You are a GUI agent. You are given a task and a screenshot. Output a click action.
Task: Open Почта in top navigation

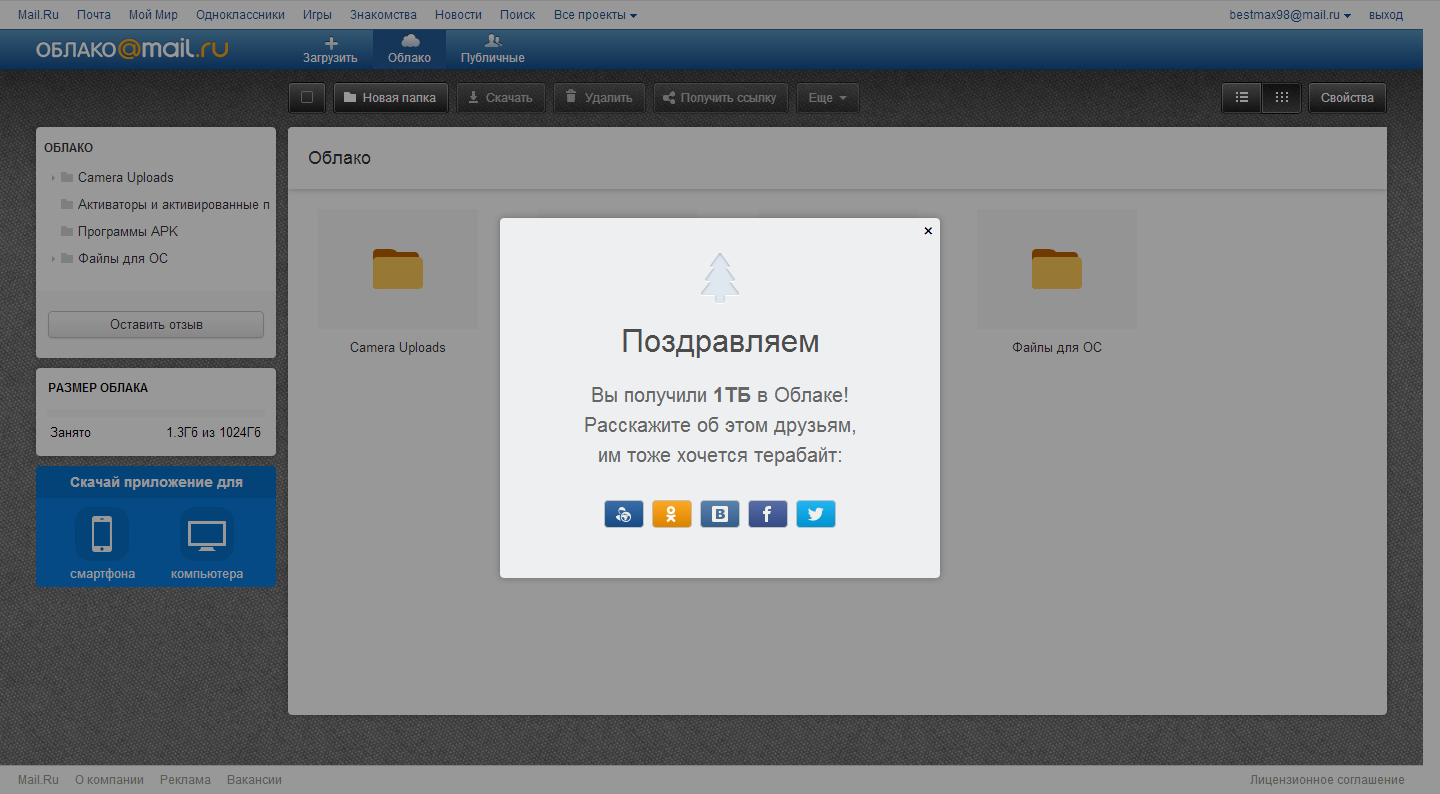tap(94, 15)
